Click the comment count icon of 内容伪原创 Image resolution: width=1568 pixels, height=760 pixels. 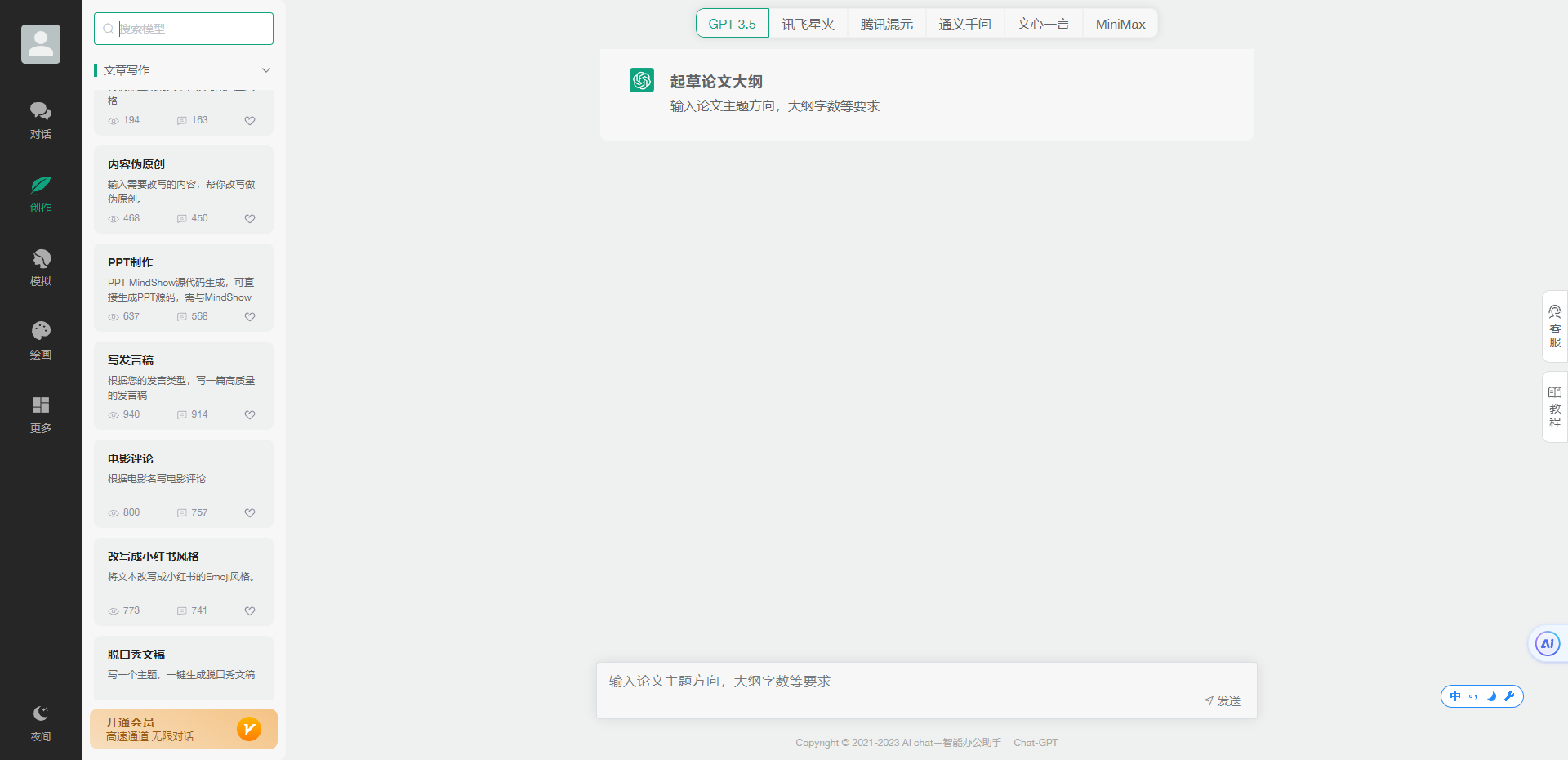pos(182,219)
